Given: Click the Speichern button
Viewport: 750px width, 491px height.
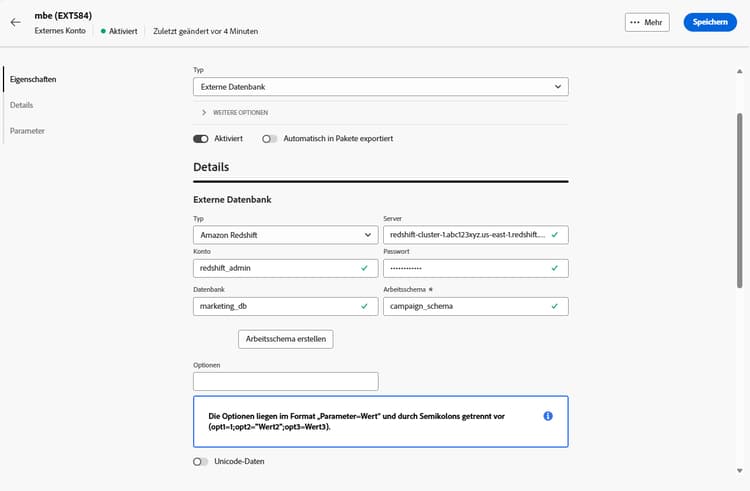Looking at the screenshot, I should point(710,22).
